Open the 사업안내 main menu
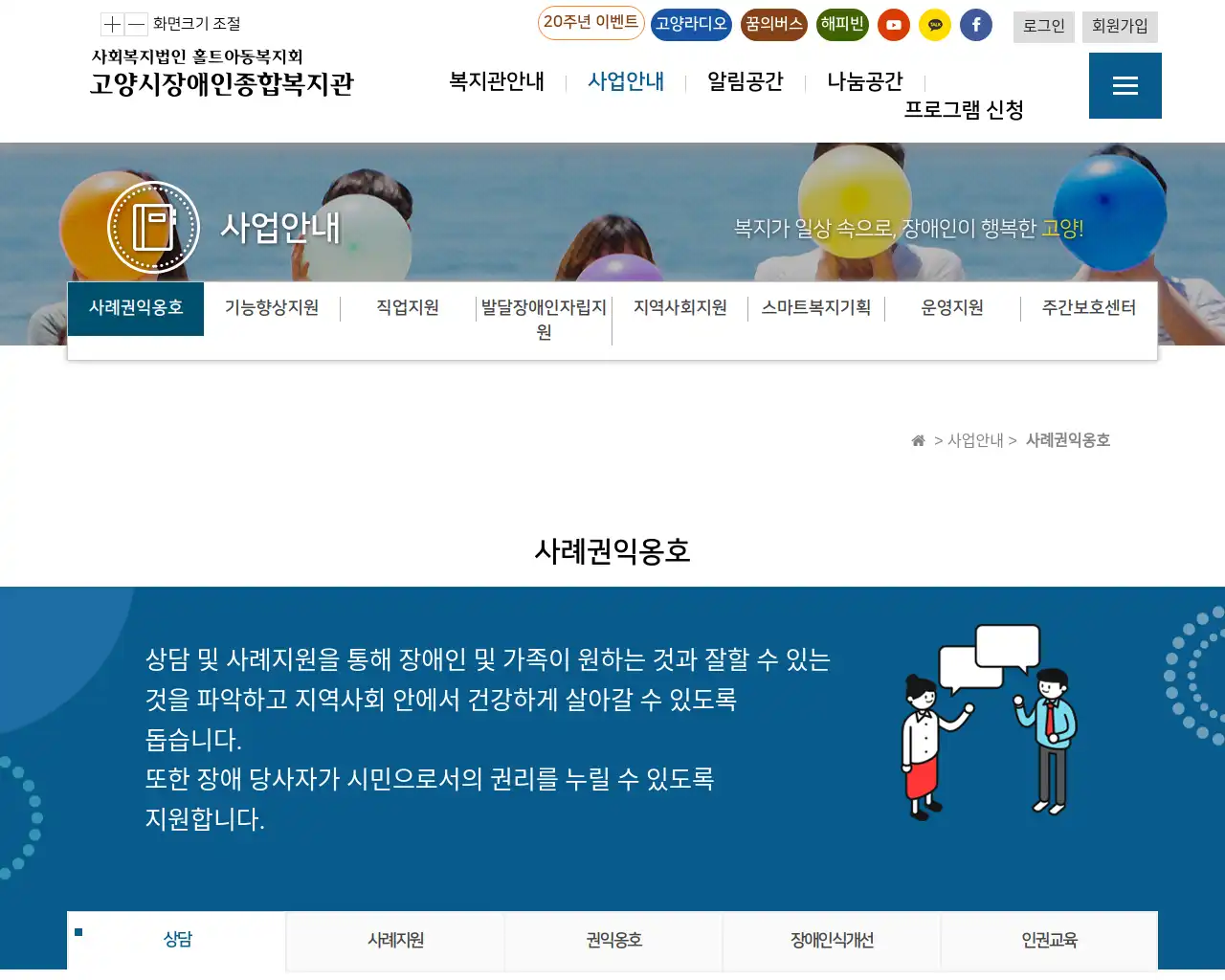Image resolution: width=1225 pixels, height=980 pixels. coord(626,81)
